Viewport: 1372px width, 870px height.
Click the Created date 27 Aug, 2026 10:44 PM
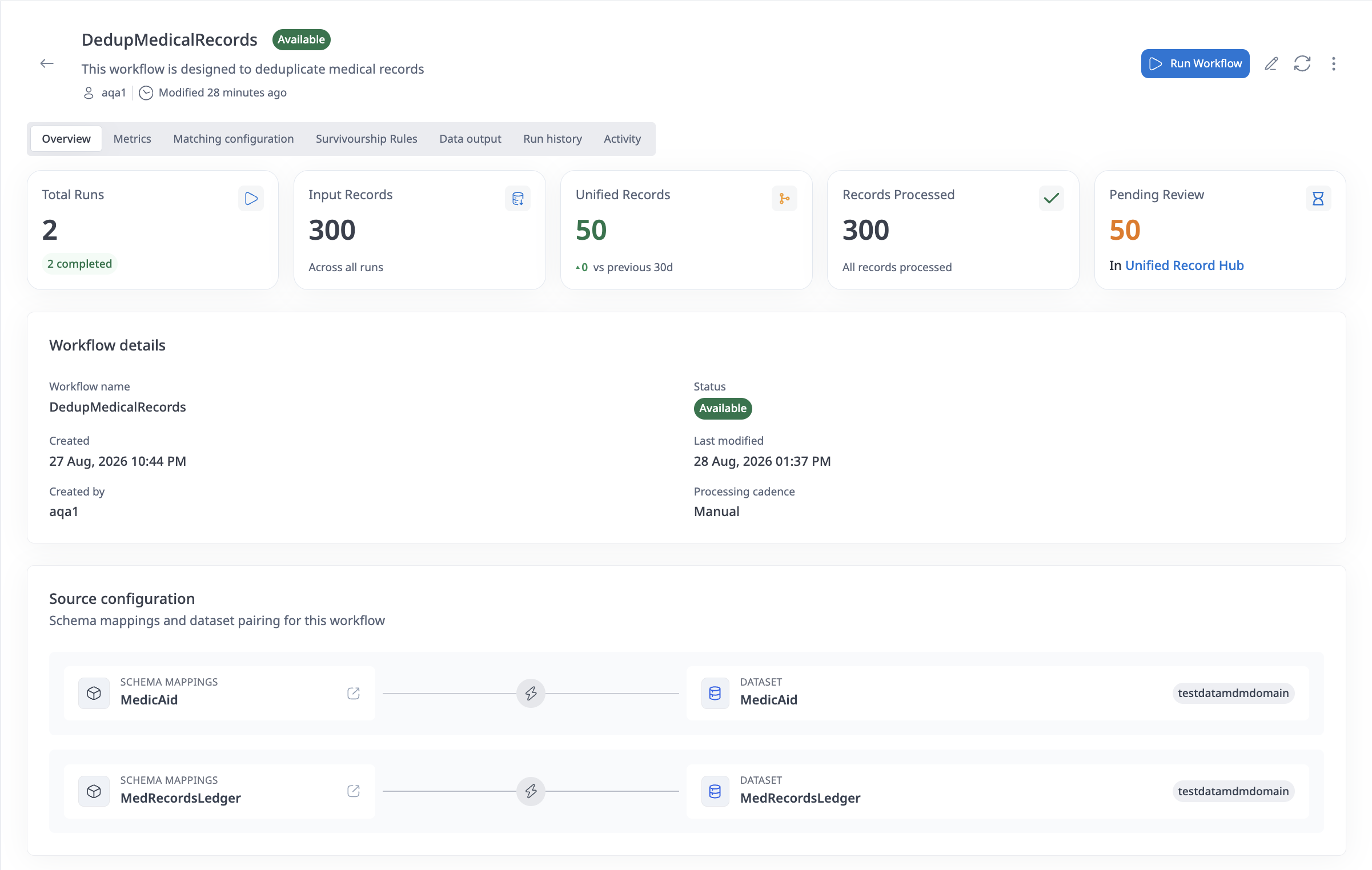(x=118, y=461)
